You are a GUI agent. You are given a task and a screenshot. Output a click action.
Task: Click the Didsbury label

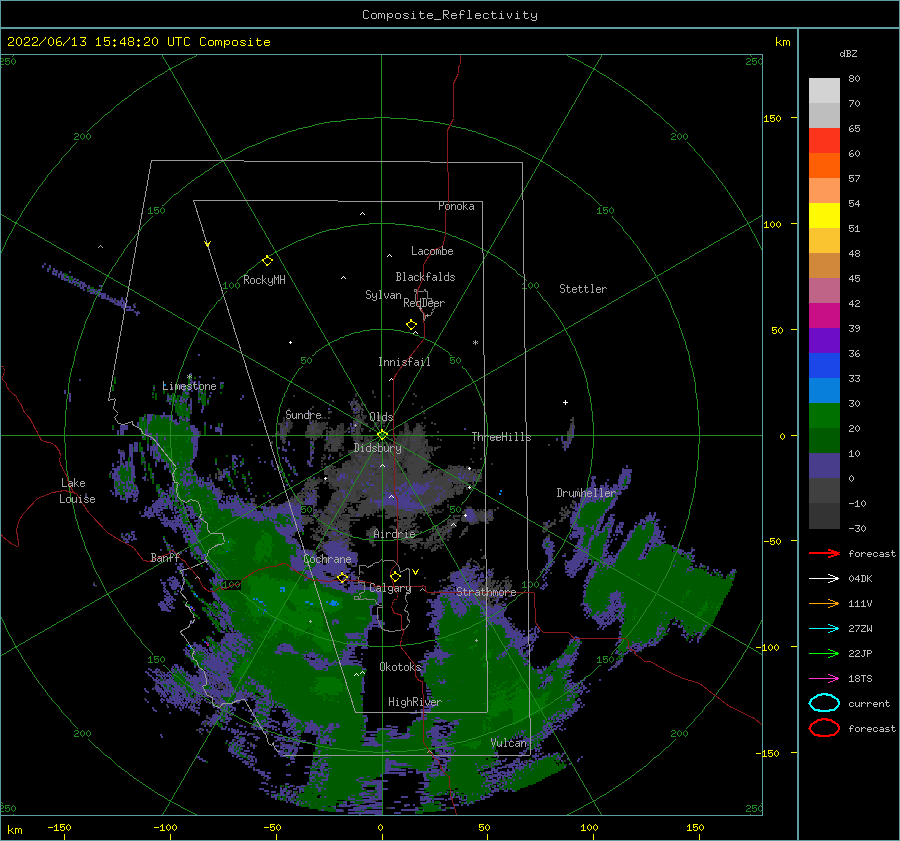[378, 448]
